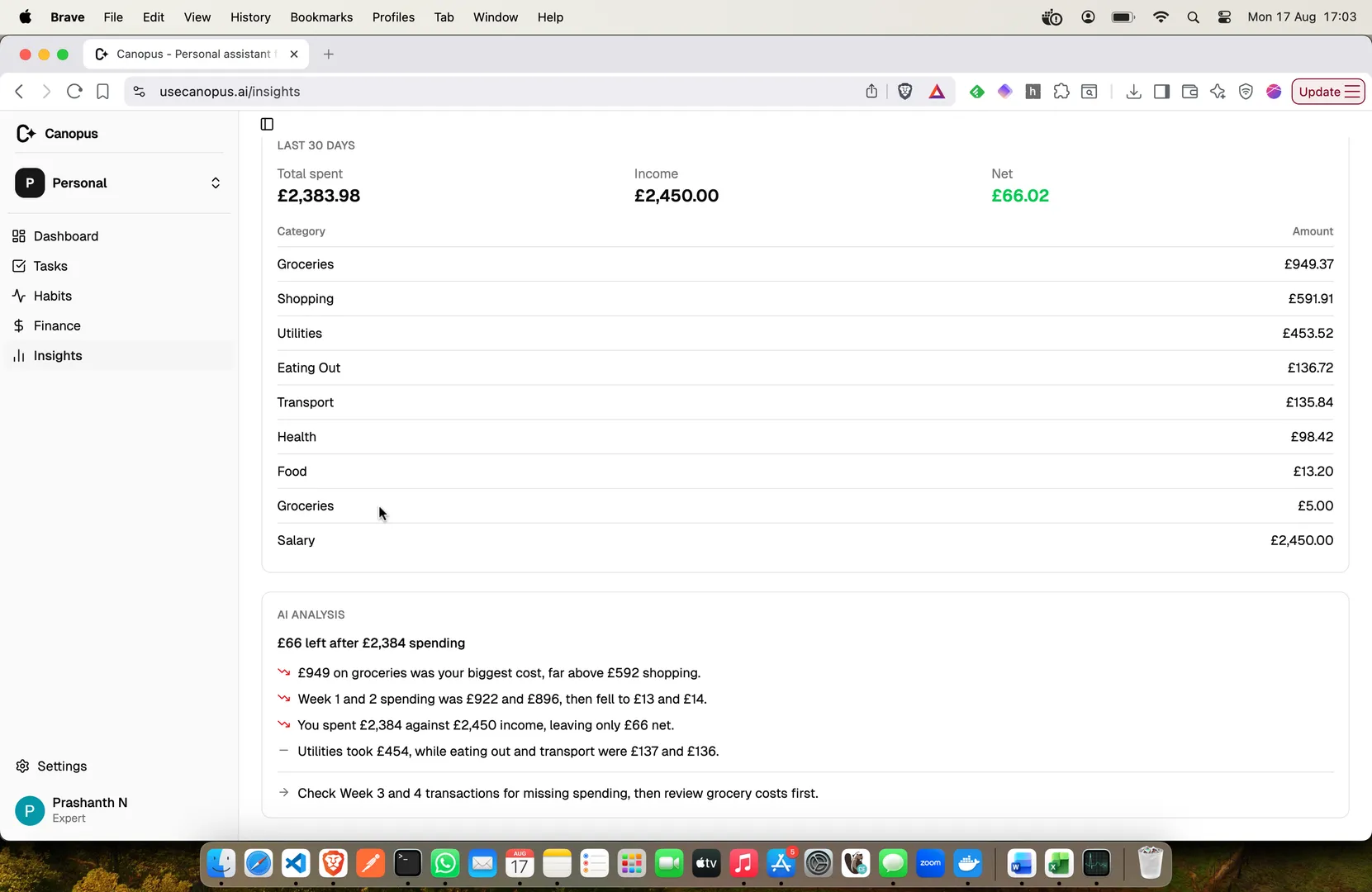
Task: Click the Update button
Action: point(1328,92)
